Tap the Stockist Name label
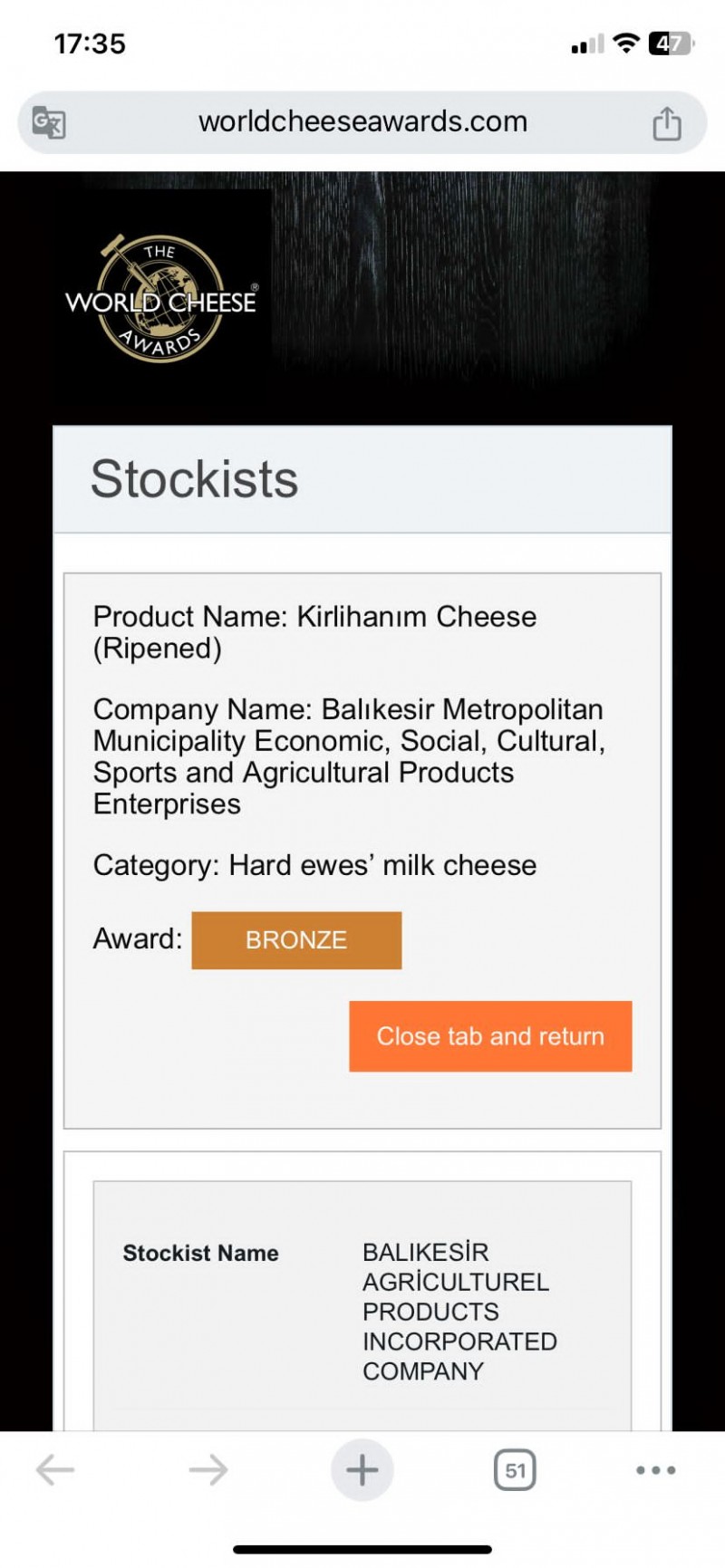The image size is (725, 1568). [x=200, y=1253]
